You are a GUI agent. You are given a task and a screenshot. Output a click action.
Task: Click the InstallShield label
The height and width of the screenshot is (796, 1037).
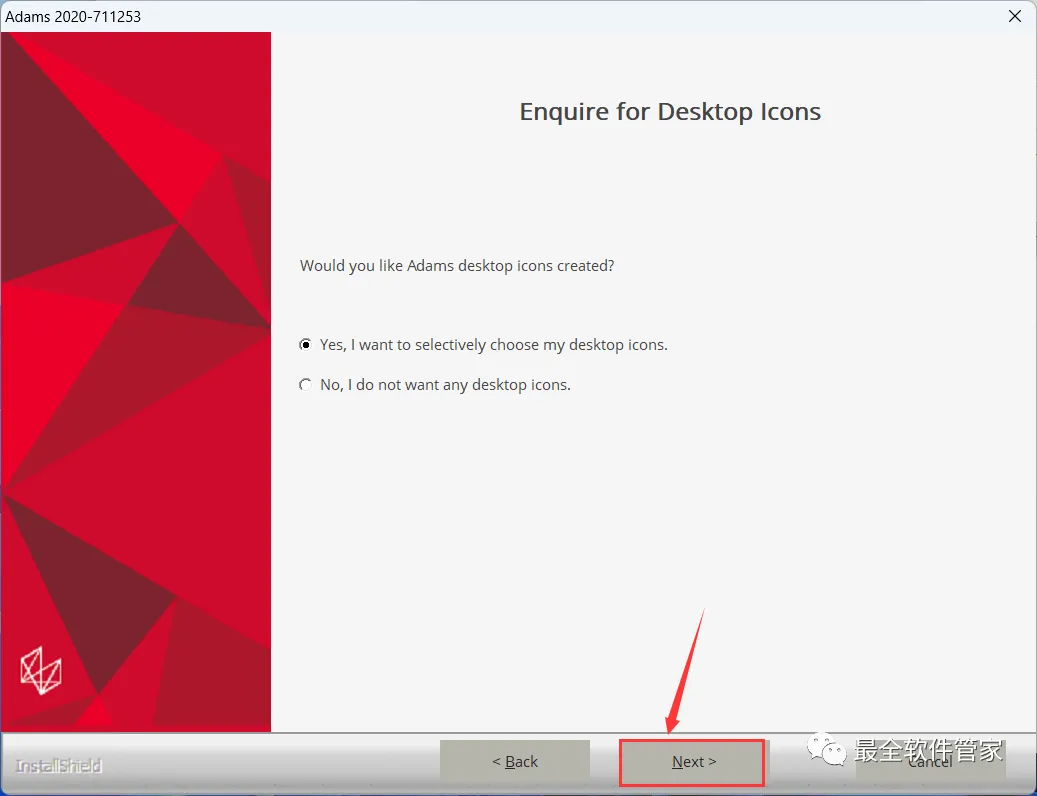tap(58, 766)
